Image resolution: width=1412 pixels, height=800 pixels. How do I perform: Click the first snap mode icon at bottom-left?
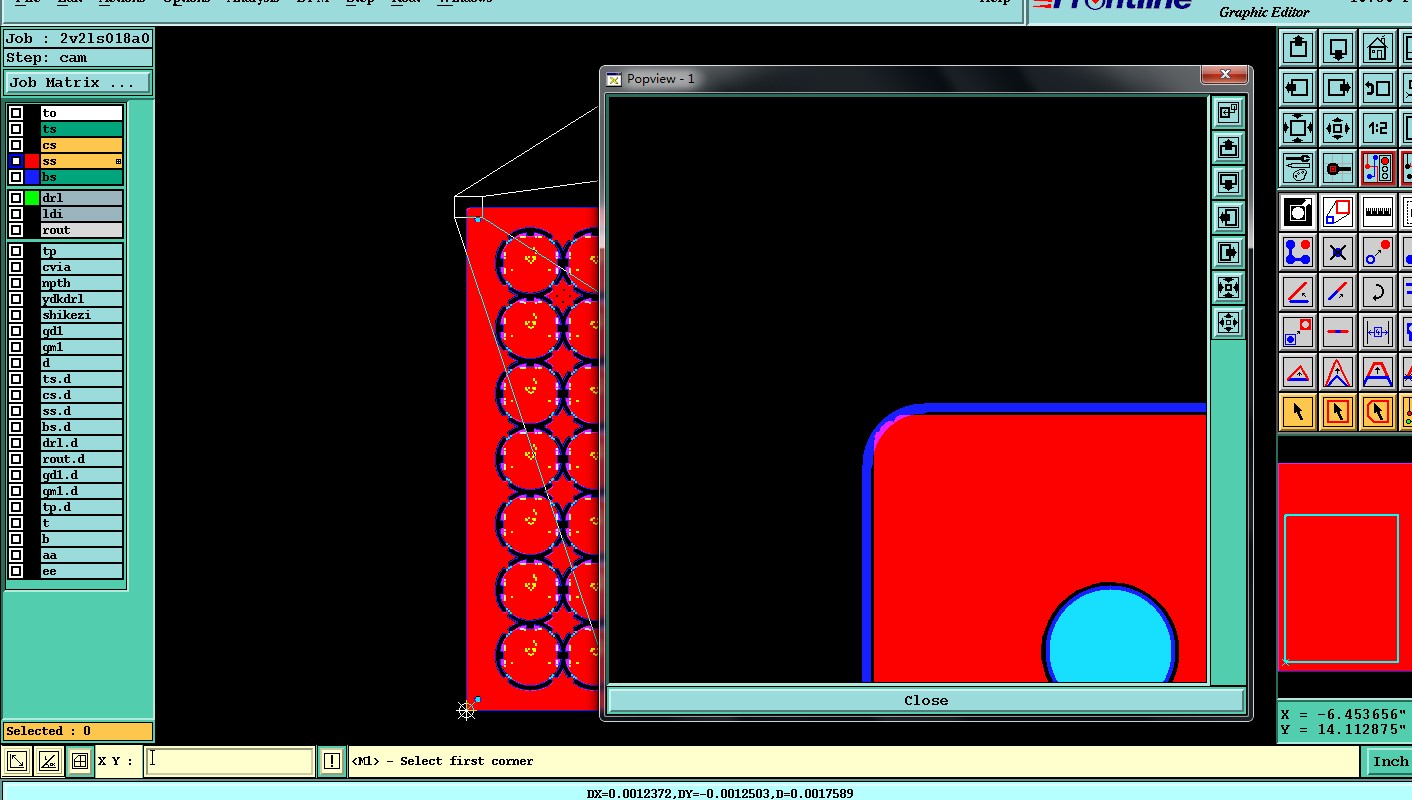tap(16, 762)
